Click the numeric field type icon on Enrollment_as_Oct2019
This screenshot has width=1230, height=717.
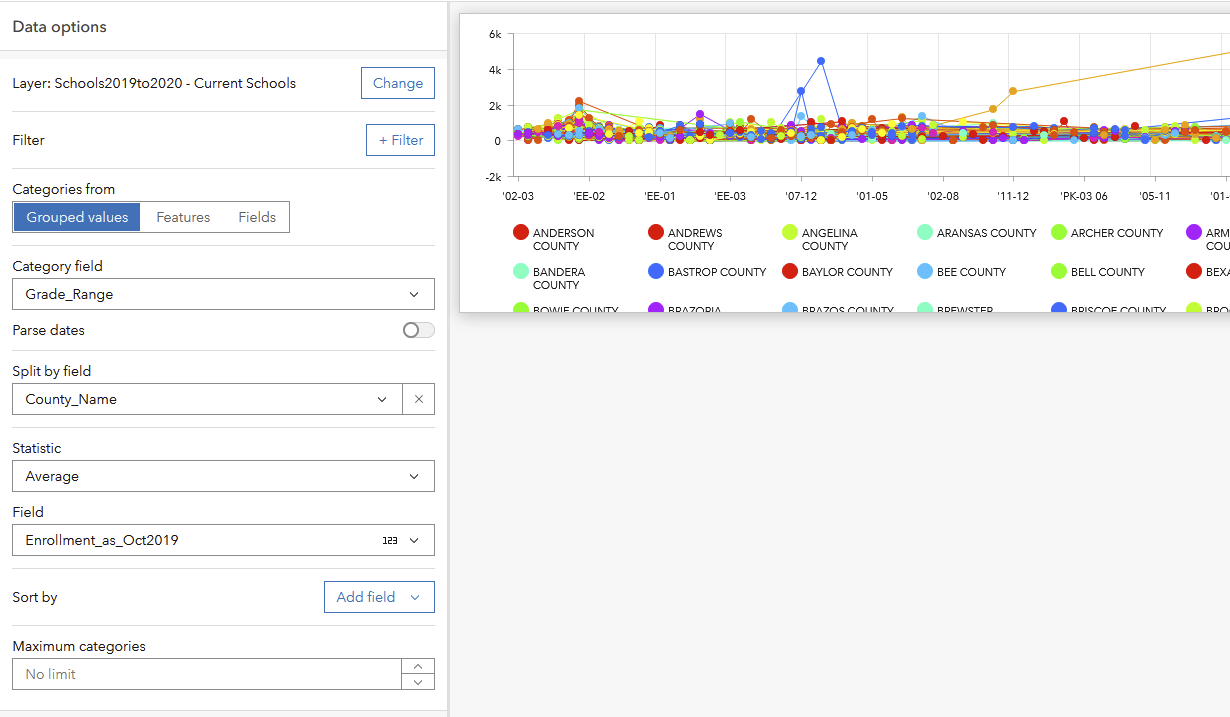click(390, 539)
